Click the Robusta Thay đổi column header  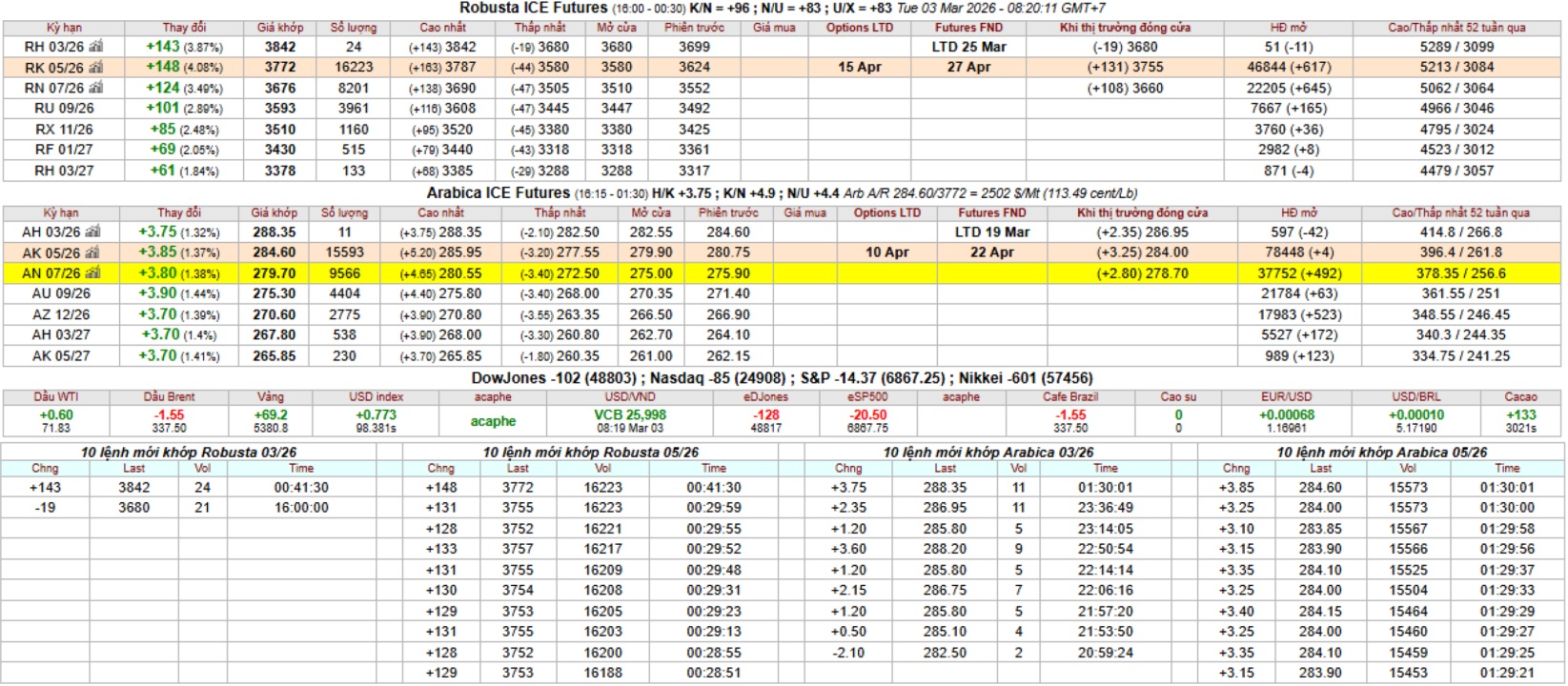click(x=184, y=28)
